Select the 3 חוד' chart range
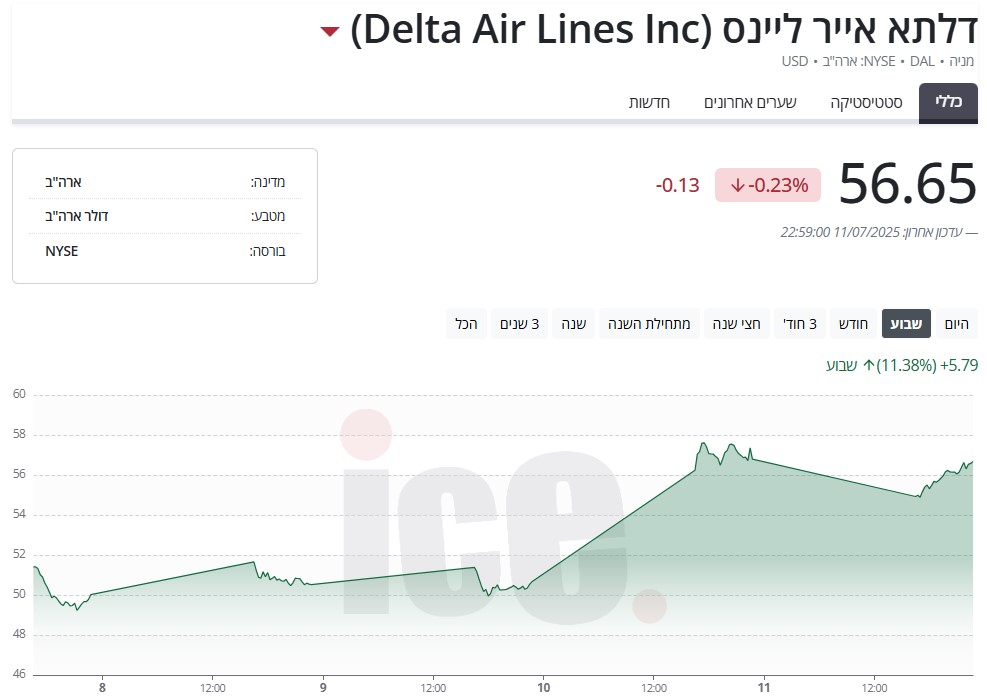The width and height of the screenshot is (987, 698). coord(799,324)
